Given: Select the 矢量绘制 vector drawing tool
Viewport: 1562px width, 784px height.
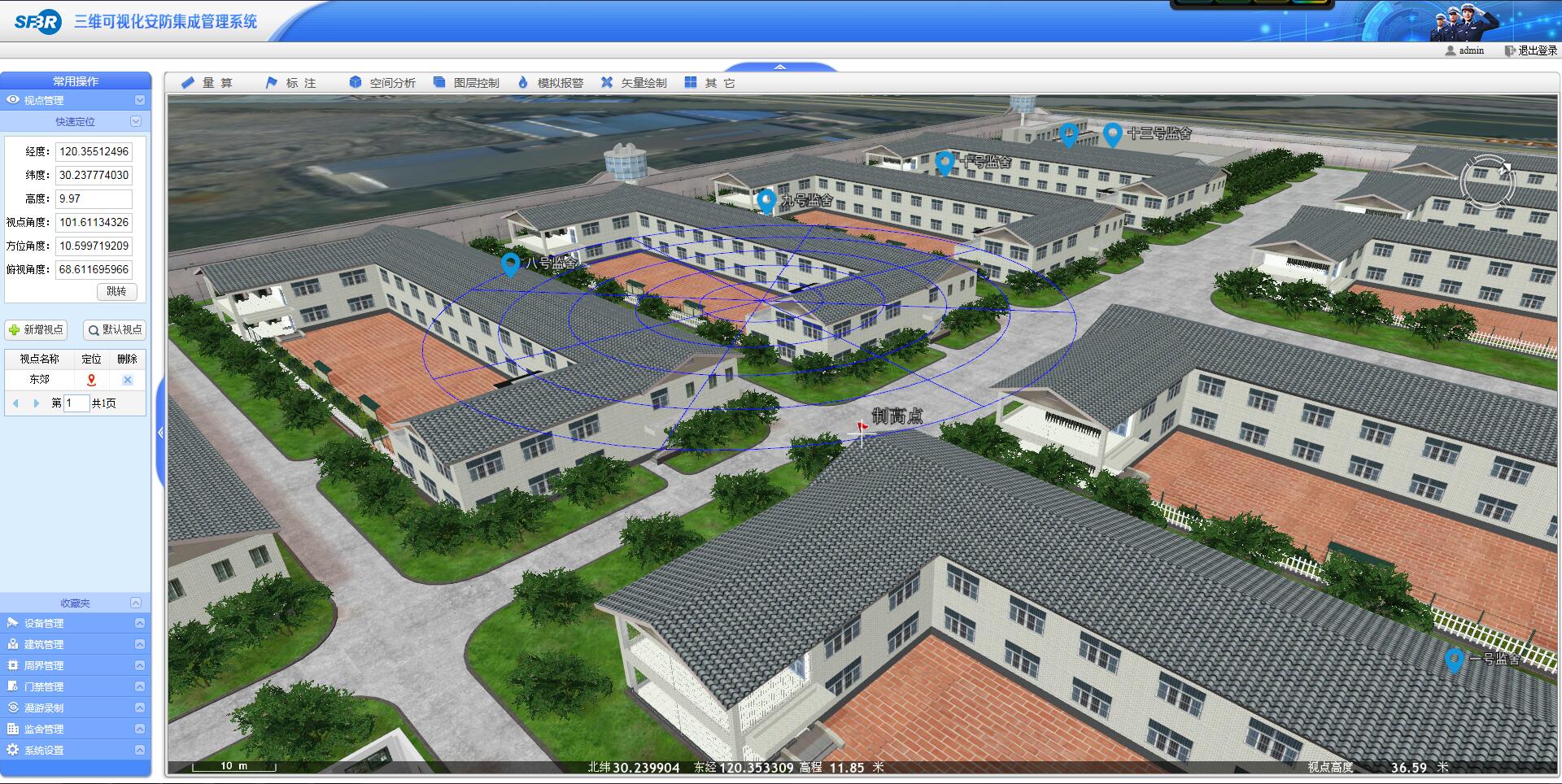Looking at the screenshot, I should [x=607, y=83].
